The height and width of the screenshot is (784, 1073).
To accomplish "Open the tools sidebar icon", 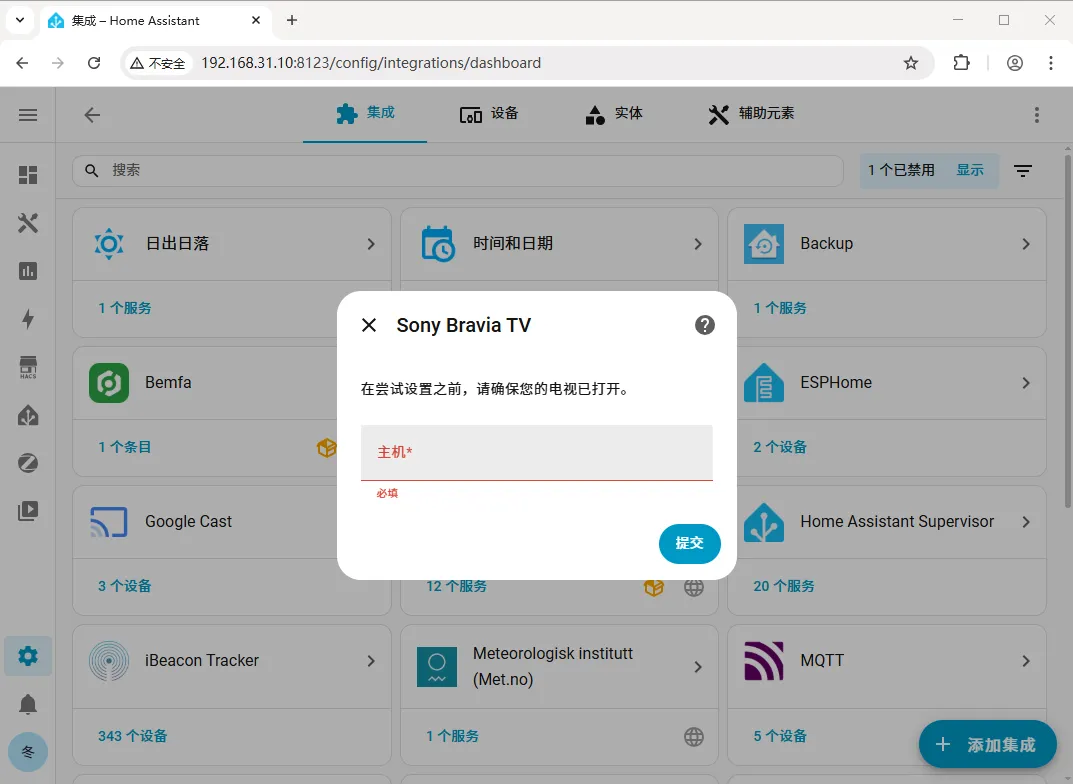I will 28,223.
